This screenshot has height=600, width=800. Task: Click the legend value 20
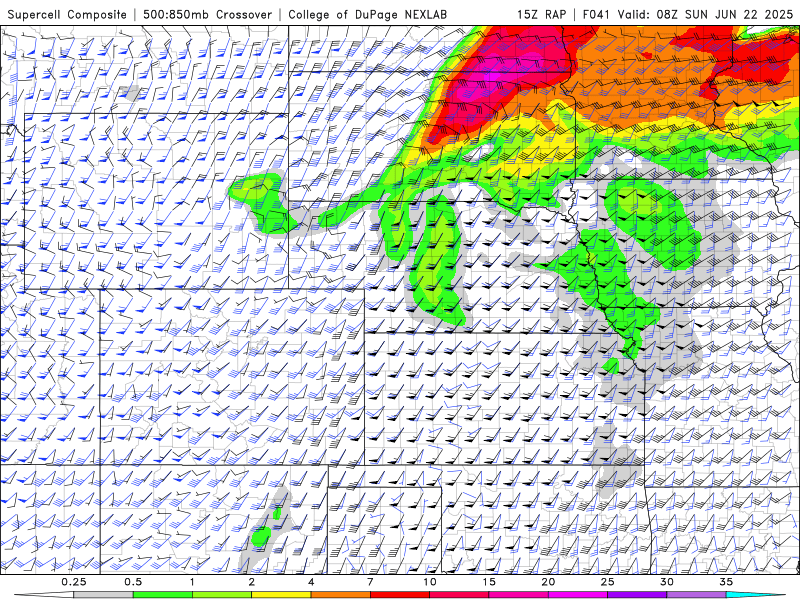[548, 582]
